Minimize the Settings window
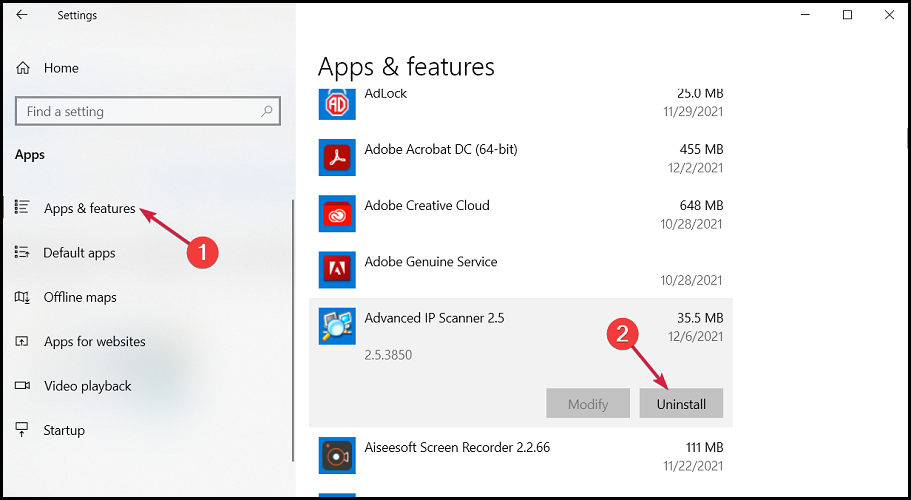The height and width of the screenshot is (500, 911). (805, 15)
